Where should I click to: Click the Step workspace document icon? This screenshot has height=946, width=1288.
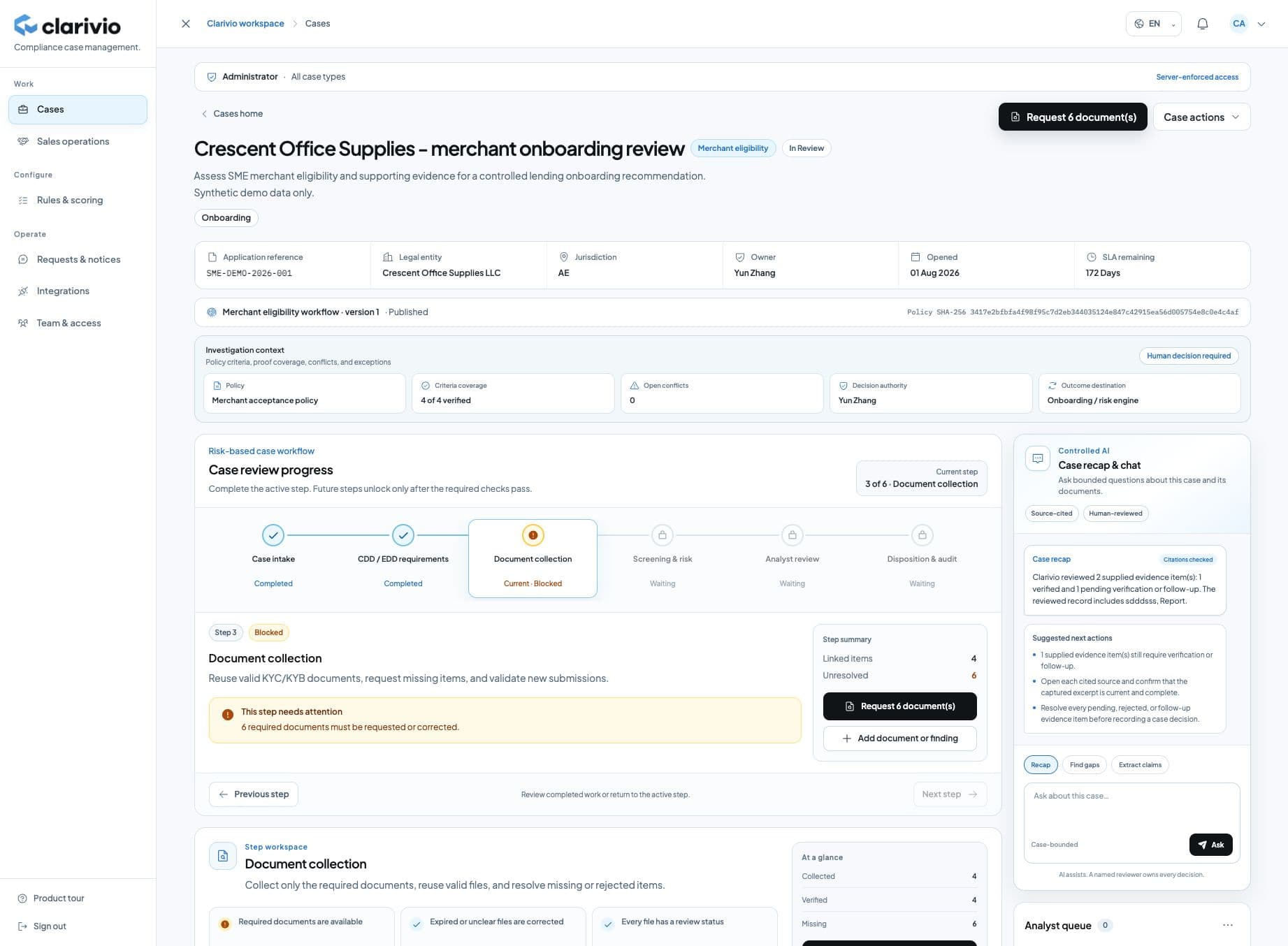[x=223, y=856]
